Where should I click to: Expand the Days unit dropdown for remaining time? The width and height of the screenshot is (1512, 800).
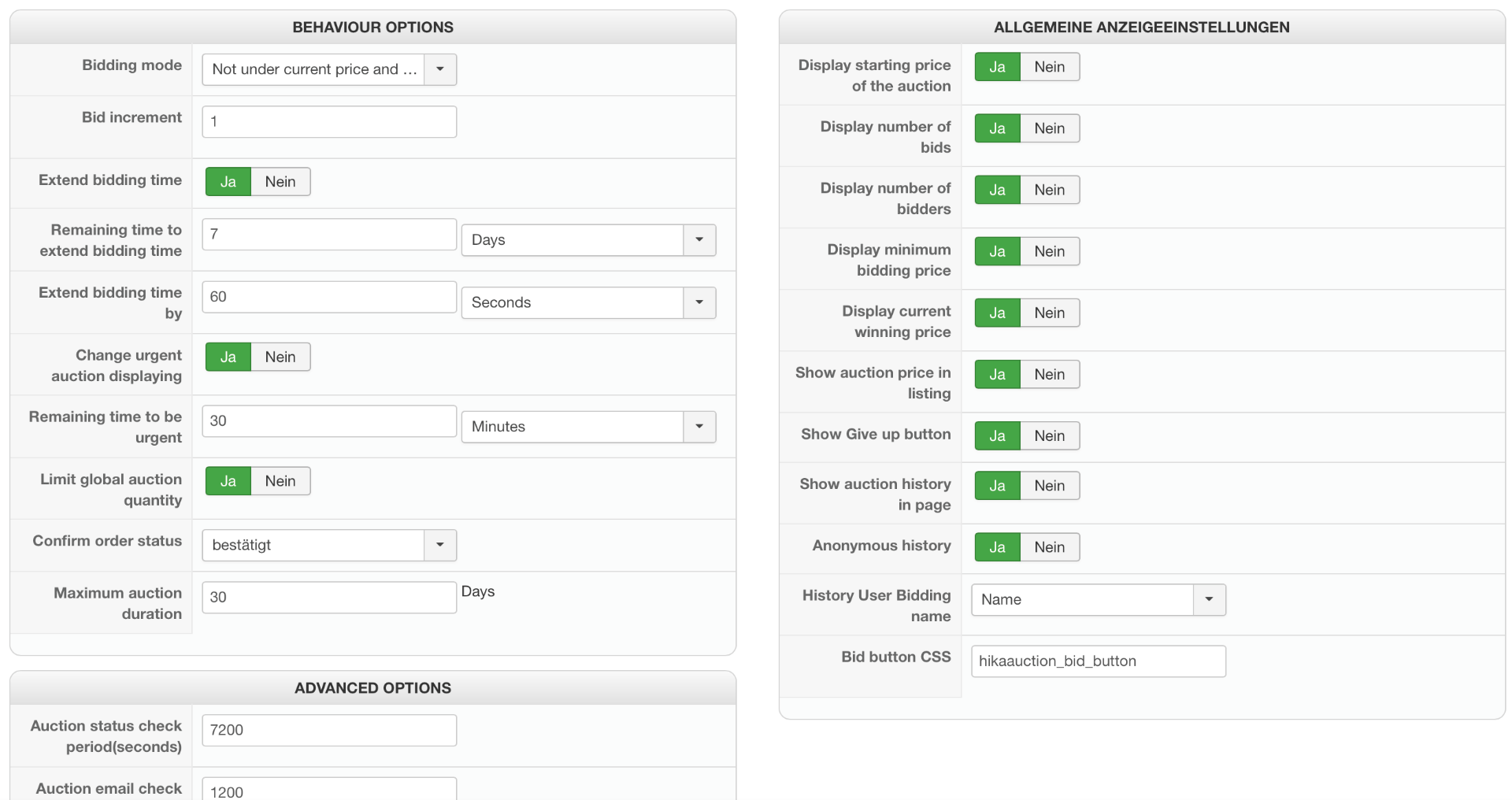click(x=588, y=240)
